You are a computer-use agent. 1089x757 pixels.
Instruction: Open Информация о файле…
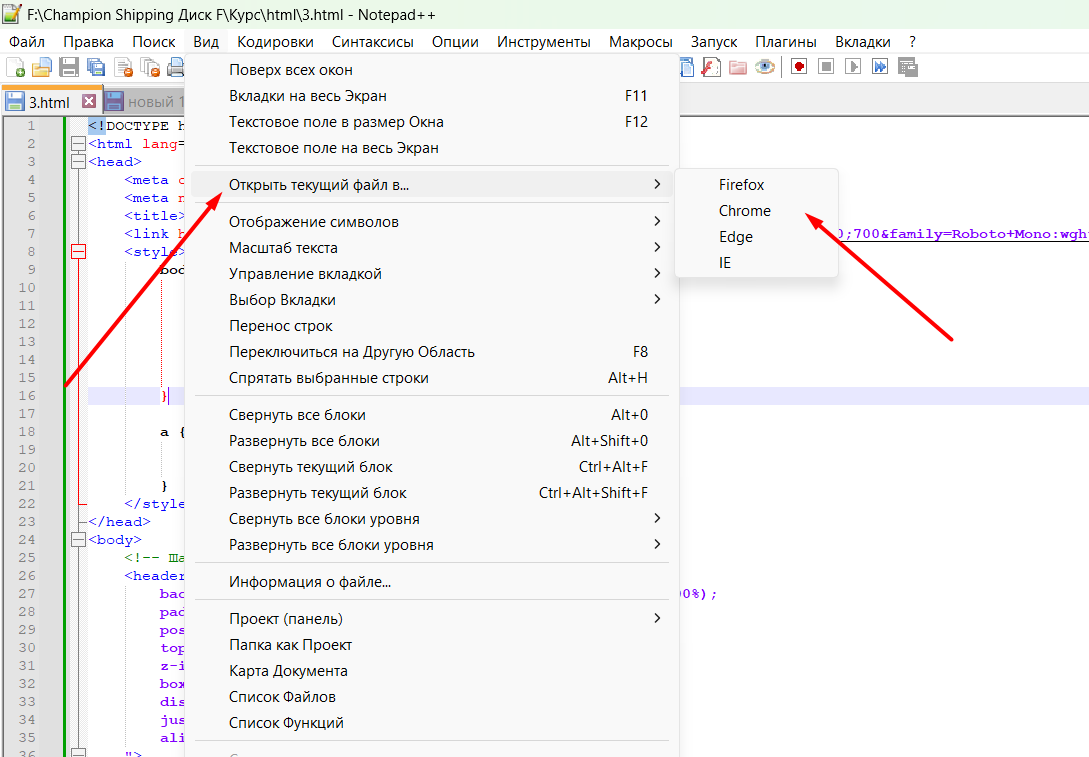(x=431, y=582)
